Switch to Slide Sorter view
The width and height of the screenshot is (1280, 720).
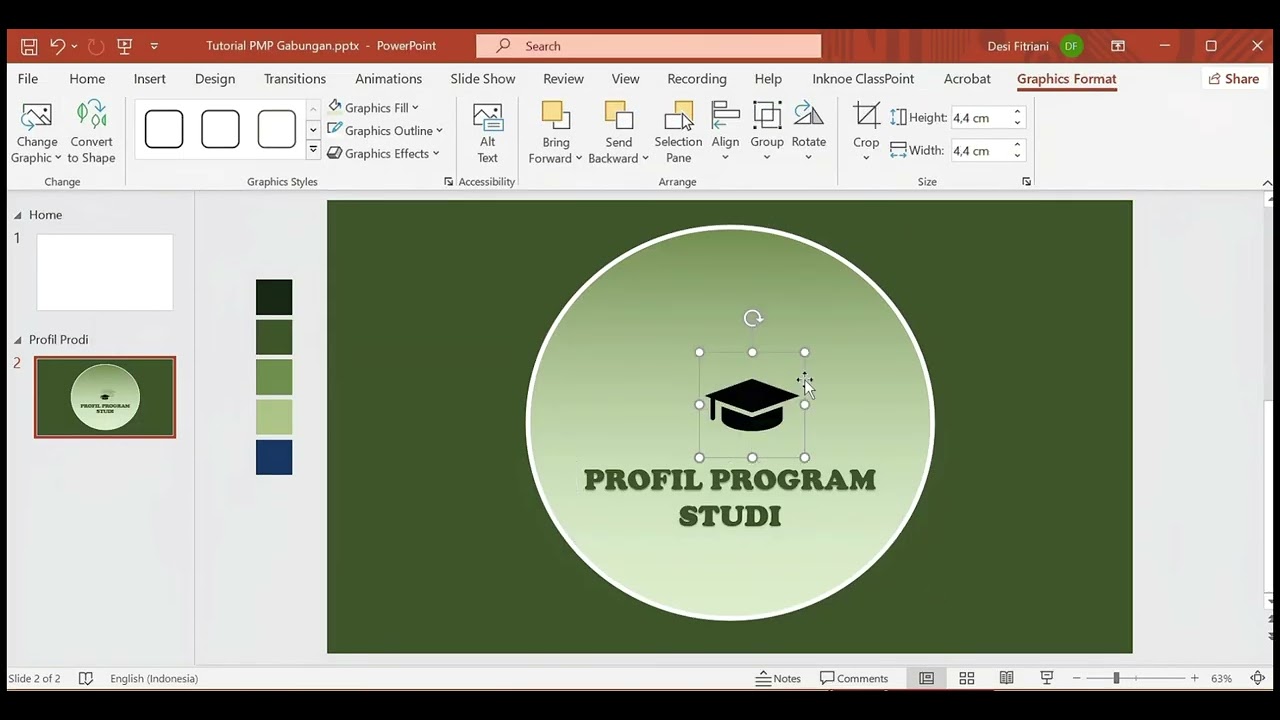point(967,678)
